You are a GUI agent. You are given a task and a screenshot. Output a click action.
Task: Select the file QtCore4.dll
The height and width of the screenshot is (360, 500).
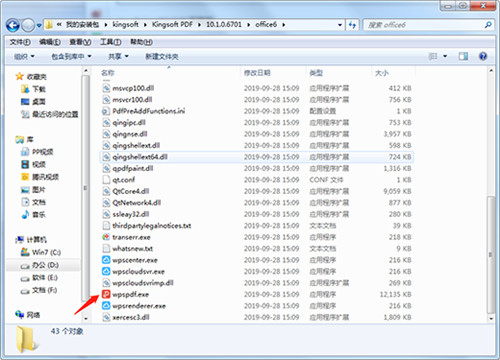coord(256,191)
